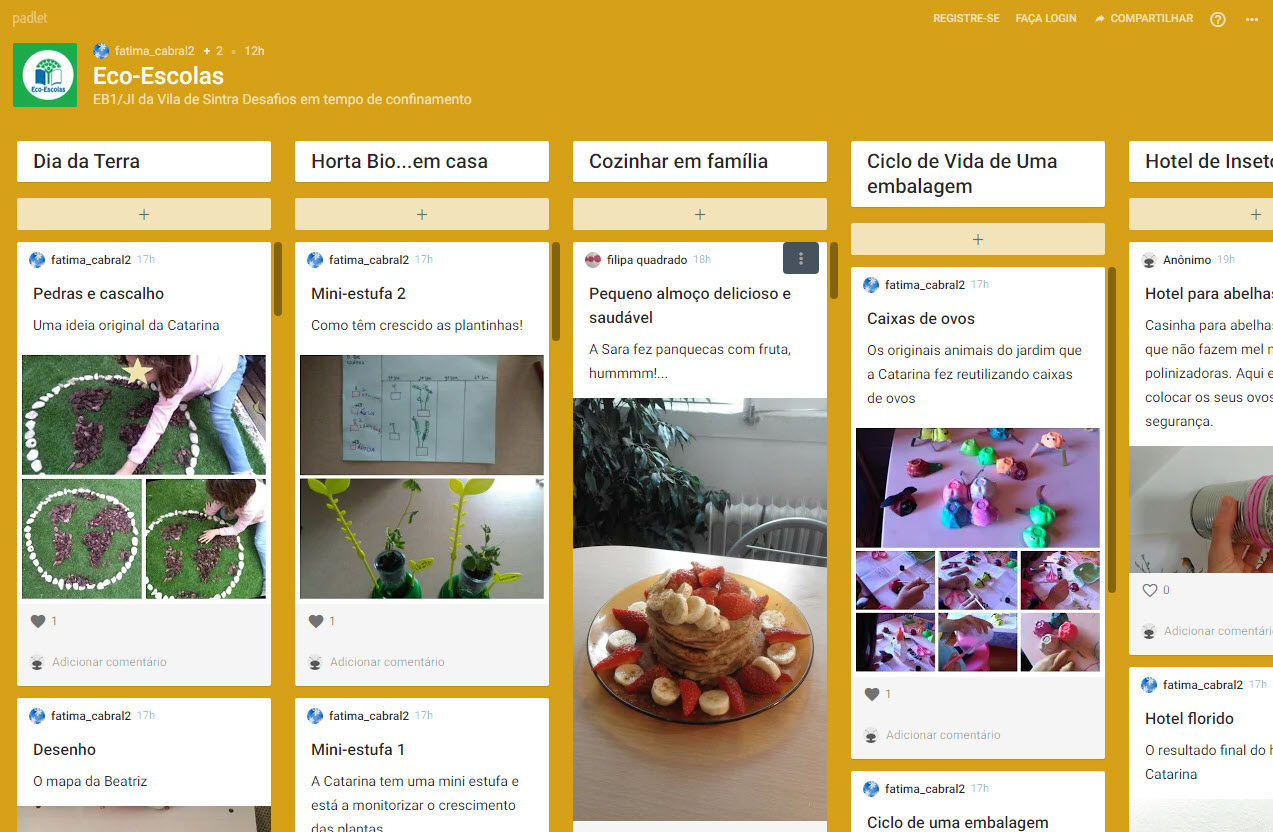The height and width of the screenshot is (832, 1273).
Task: Add comment on Hotel para abelhas post
Action: click(x=1218, y=631)
